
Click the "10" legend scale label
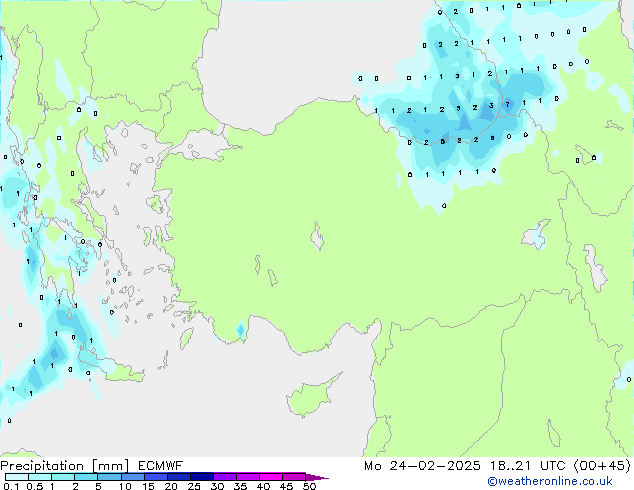(x=125, y=486)
